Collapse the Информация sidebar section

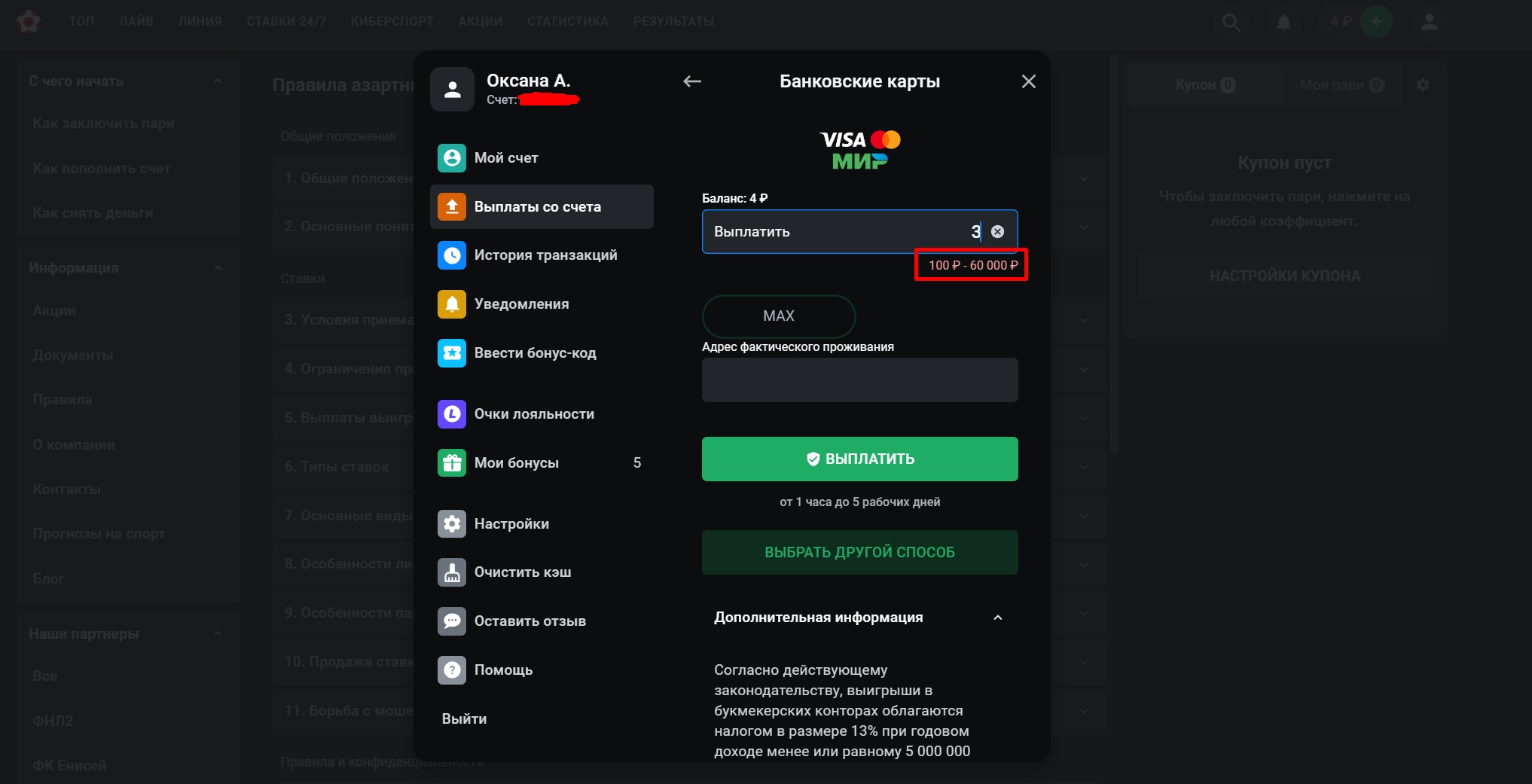pyautogui.click(x=218, y=268)
